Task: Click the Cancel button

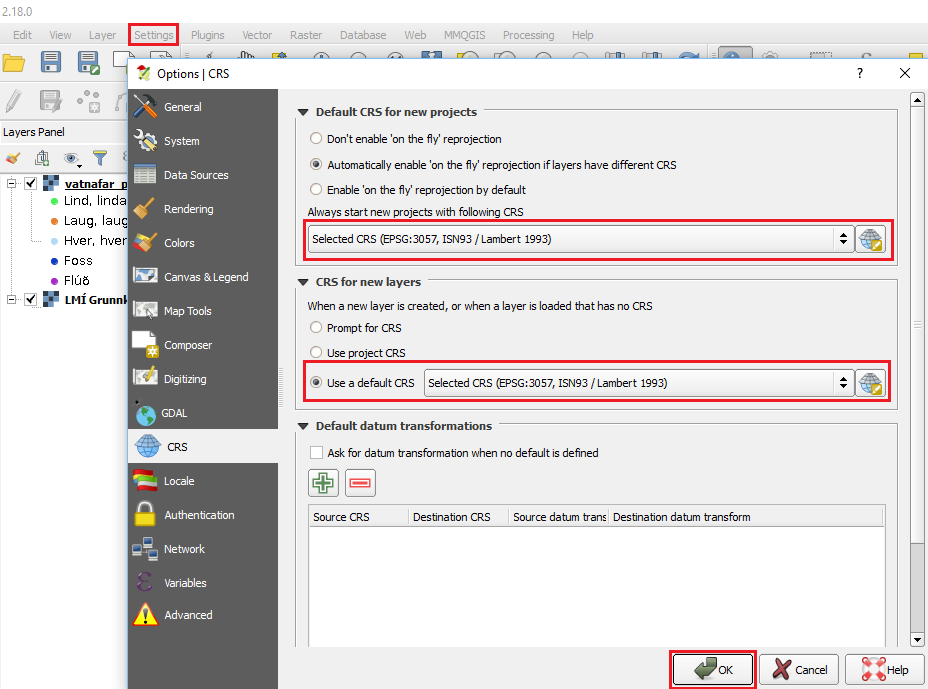Action: (x=799, y=669)
